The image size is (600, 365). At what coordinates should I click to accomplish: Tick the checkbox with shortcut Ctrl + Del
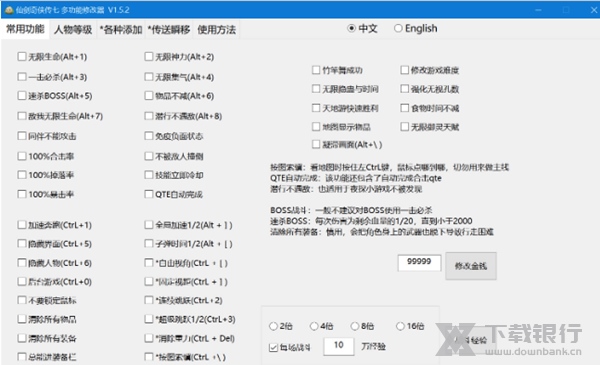[x=149, y=338]
